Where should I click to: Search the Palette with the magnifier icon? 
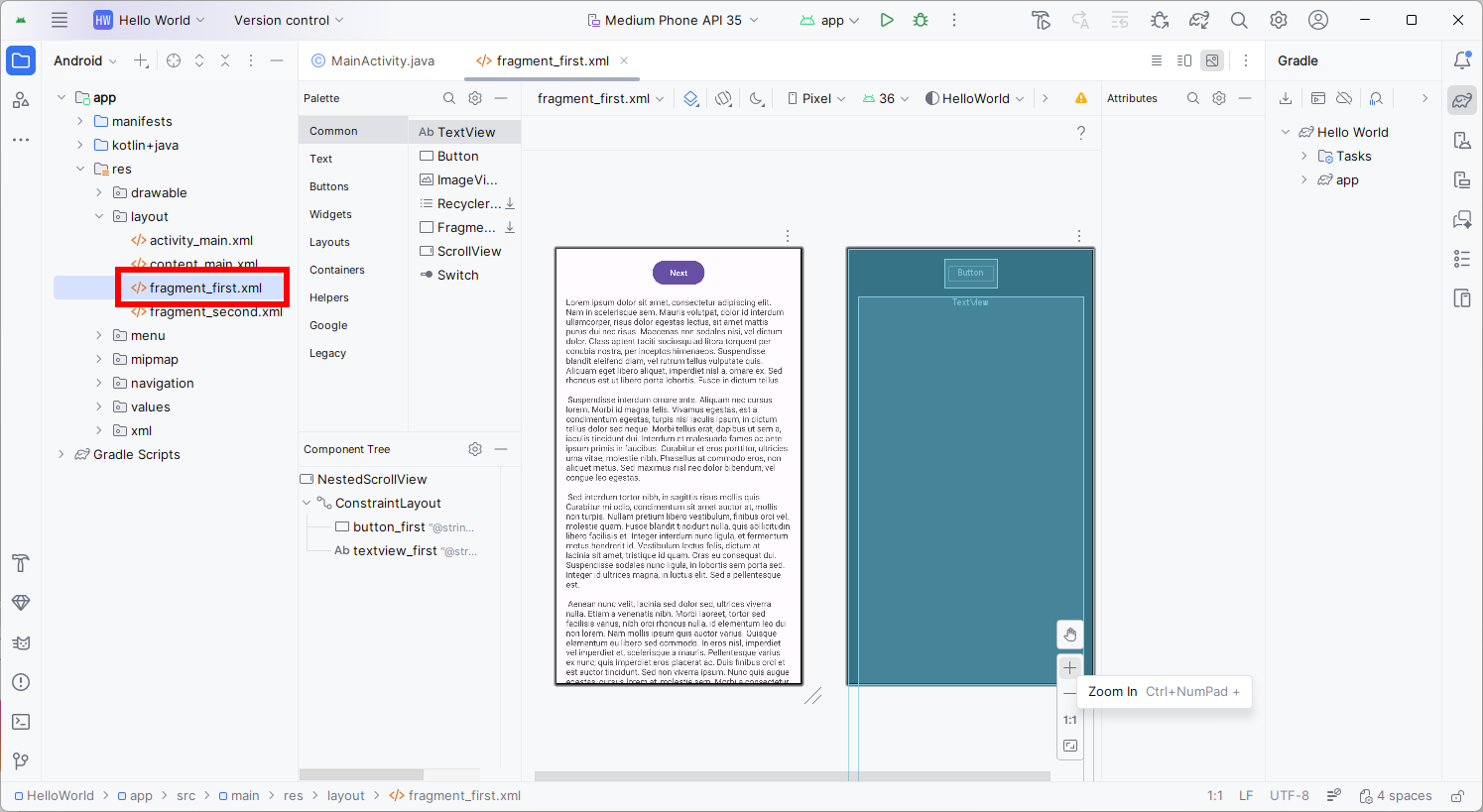pyautogui.click(x=448, y=98)
